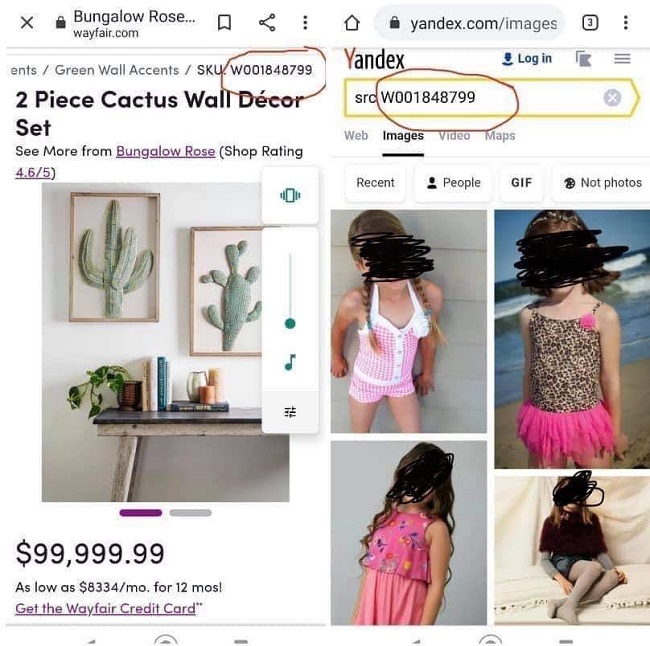This screenshot has width=650, height=646.
Task: Switch to the Maps tab on Yandex
Action: click(x=500, y=136)
